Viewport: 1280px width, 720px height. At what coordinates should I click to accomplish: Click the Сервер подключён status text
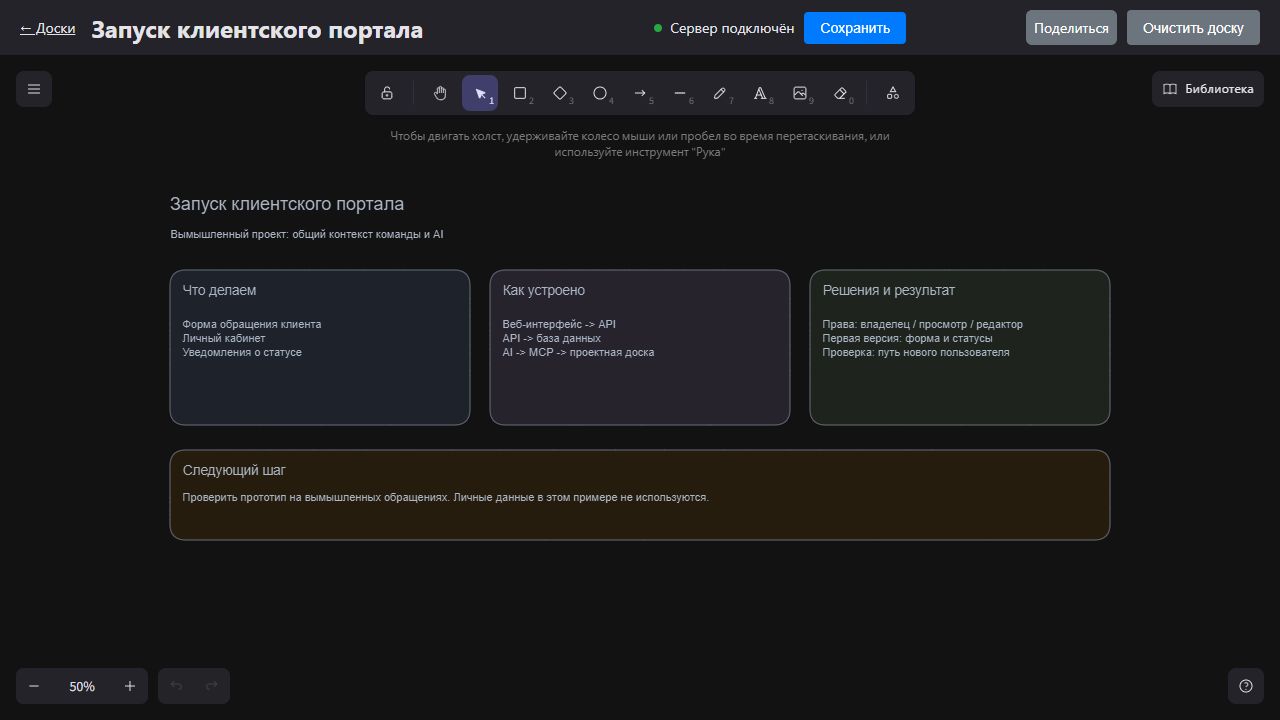[732, 28]
